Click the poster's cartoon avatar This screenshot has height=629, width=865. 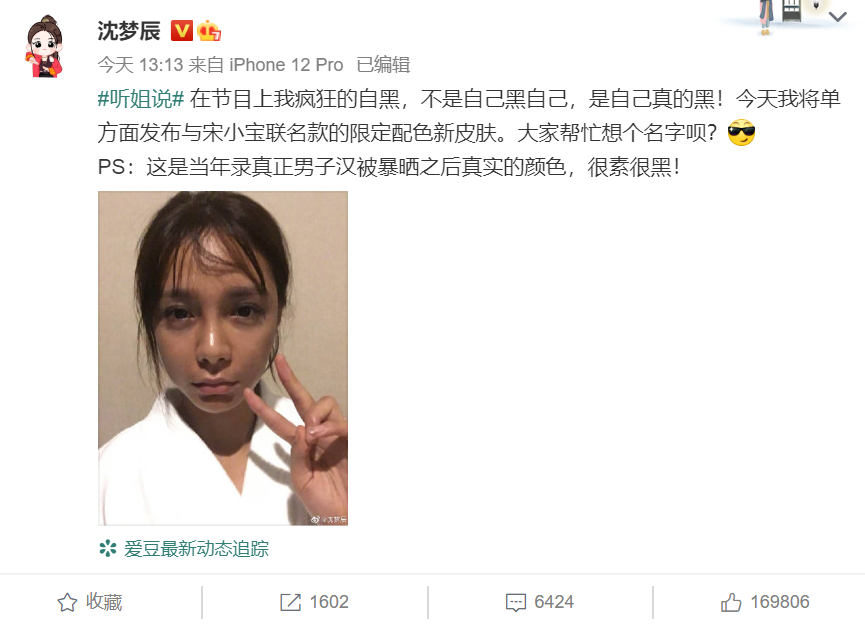click(x=45, y=46)
